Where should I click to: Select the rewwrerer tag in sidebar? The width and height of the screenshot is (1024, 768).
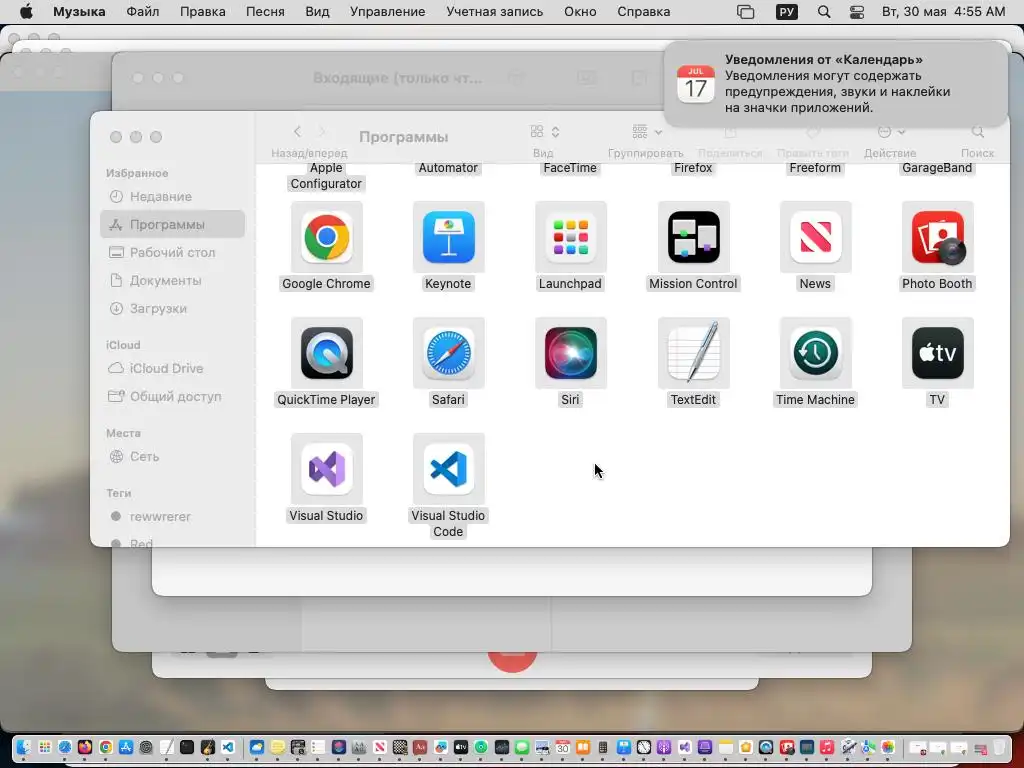pos(172,517)
